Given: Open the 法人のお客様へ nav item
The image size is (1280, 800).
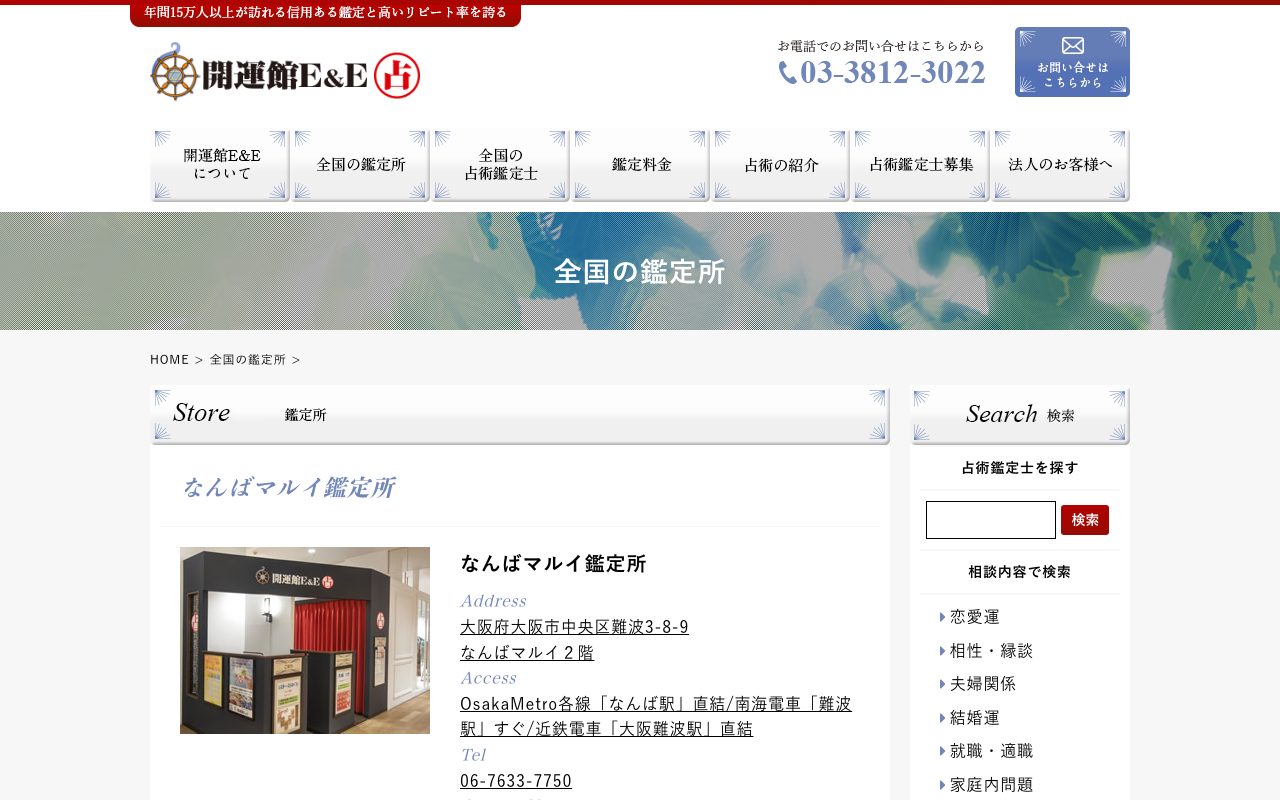Looking at the screenshot, I should point(1060,166).
